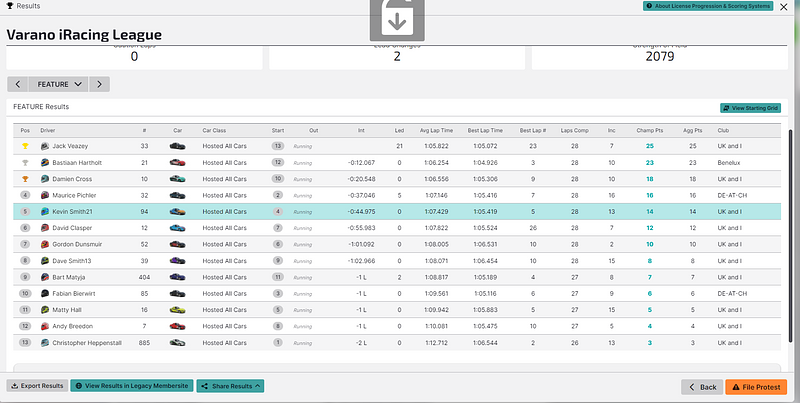Click car thumbnail for car number 21

[x=178, y=163]
